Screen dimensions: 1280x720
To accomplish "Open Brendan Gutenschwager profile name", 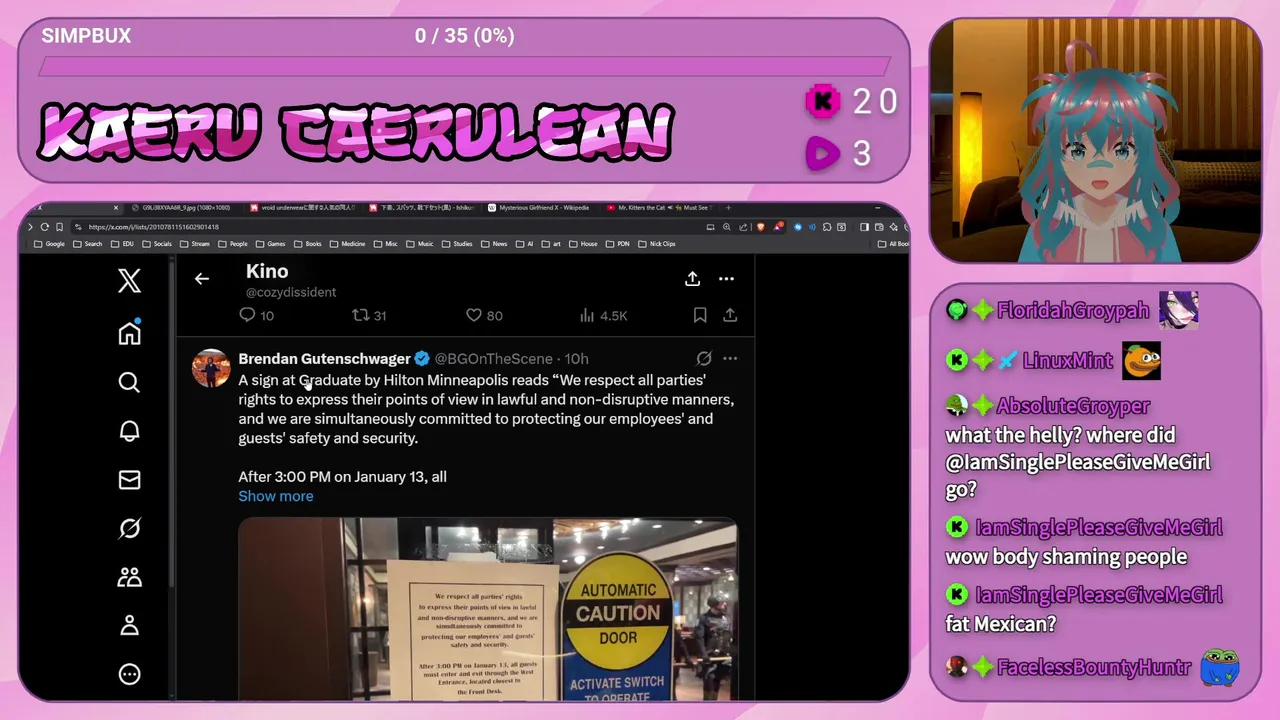I will coord(325,358).
